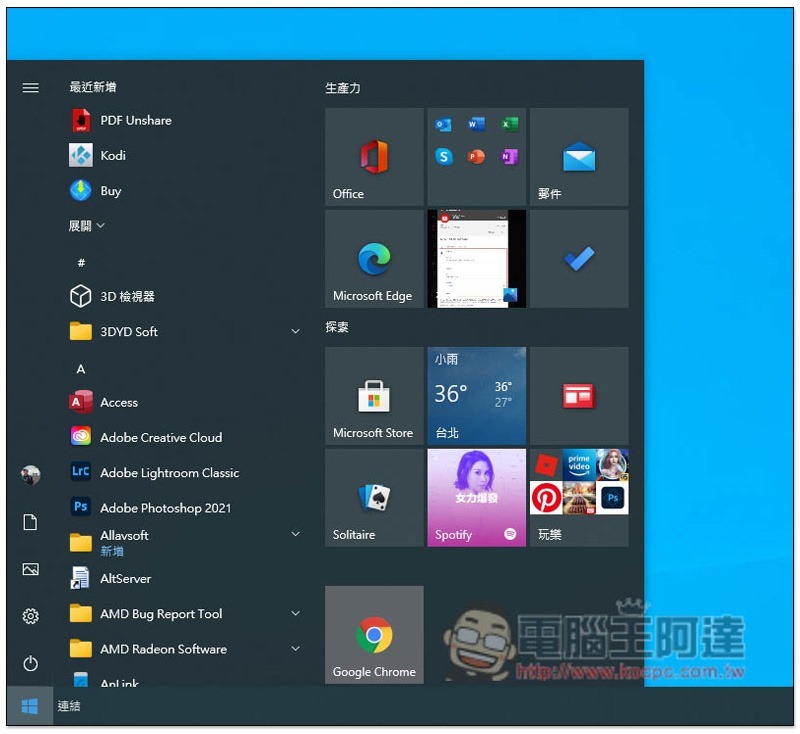Open the To Do checkmark tile
800x734 pixels.
(x=579, y=259)
